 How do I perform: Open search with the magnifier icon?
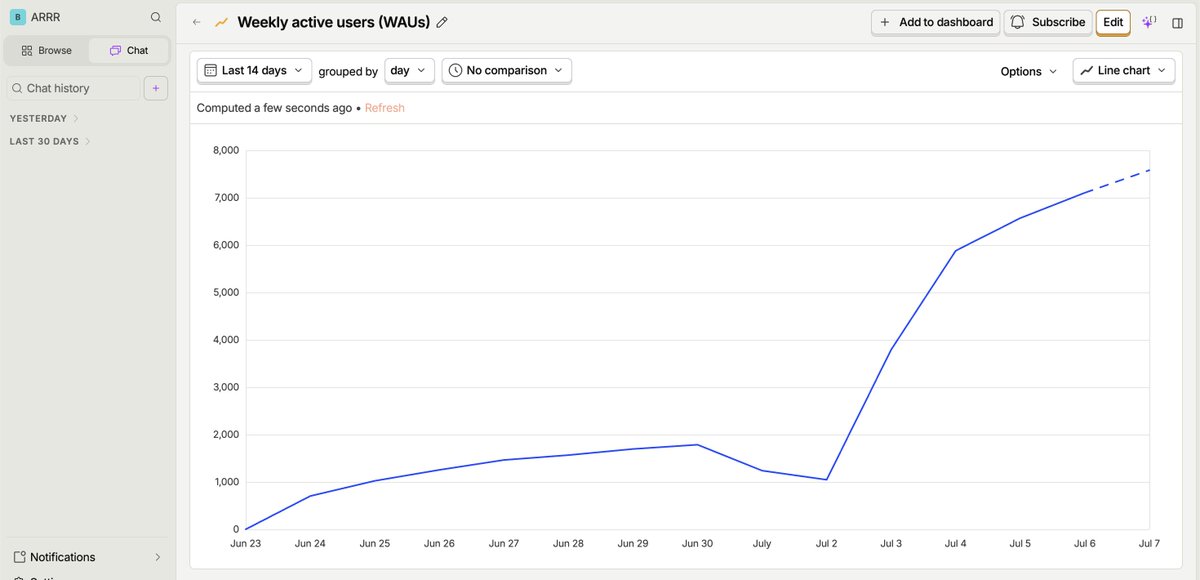155,17
